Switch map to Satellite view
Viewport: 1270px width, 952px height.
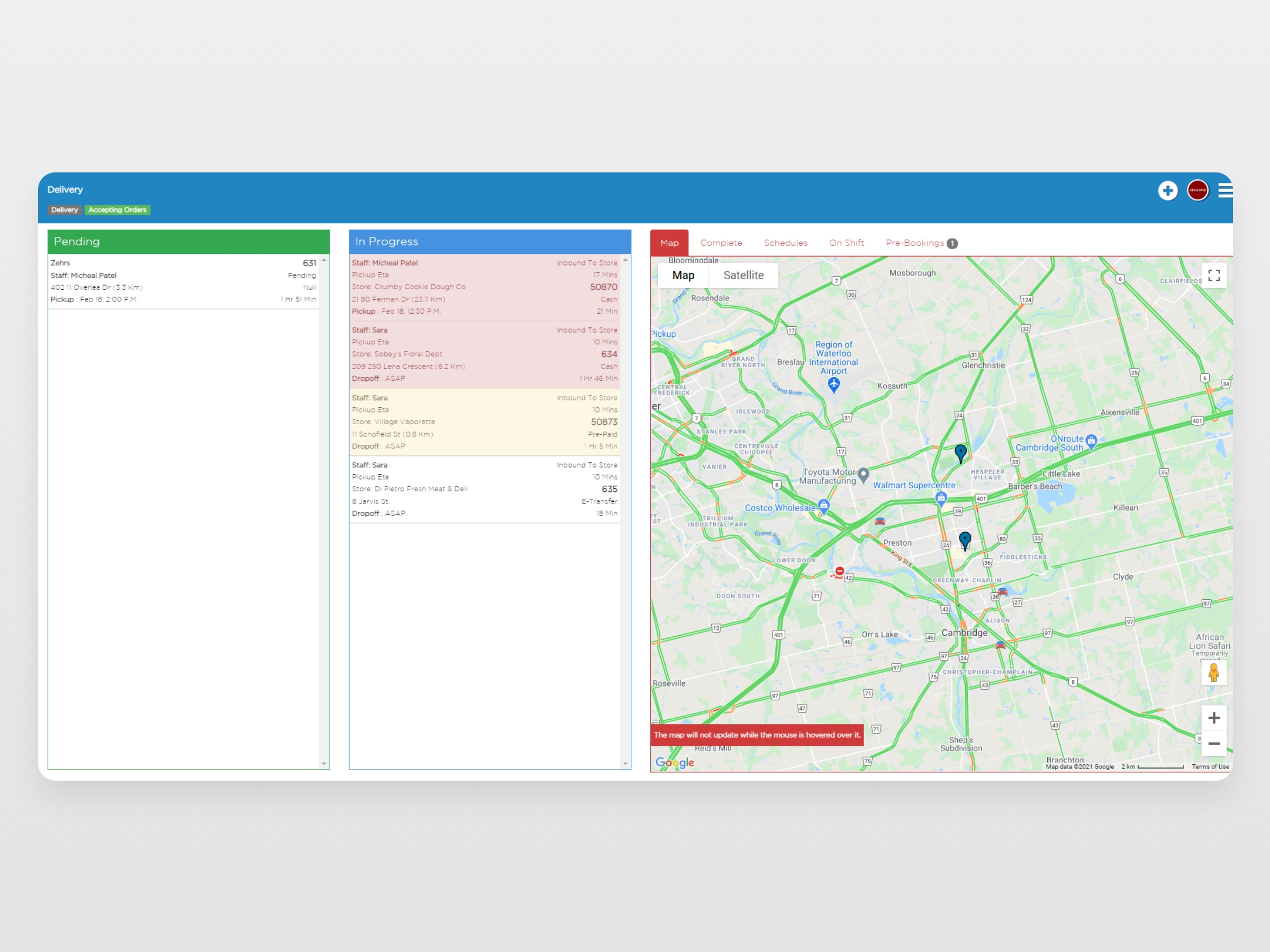click(743, 276)
